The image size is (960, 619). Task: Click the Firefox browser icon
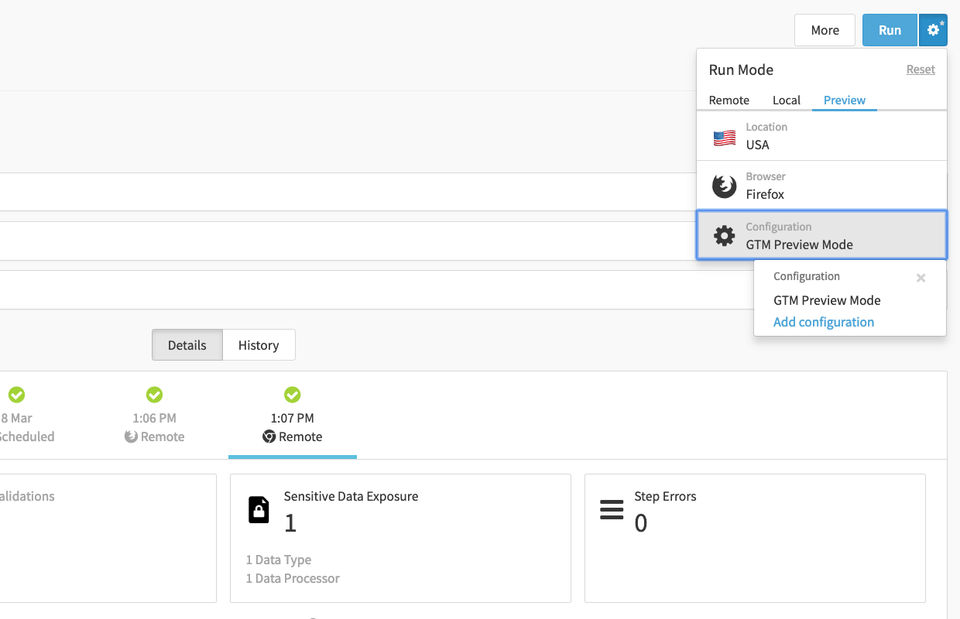[x=724, y=186]
